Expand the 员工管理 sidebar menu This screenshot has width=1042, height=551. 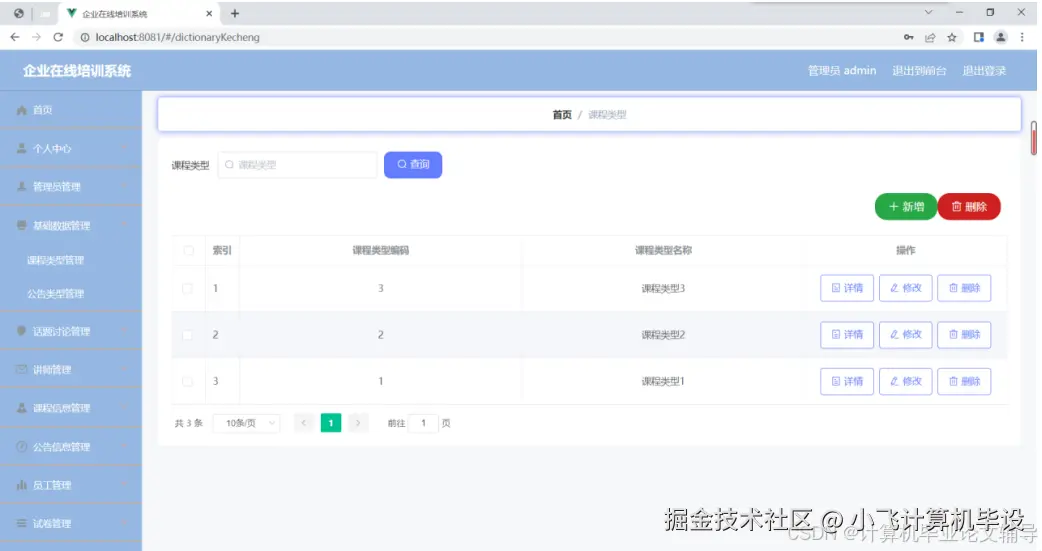click(x=71, y=485)
